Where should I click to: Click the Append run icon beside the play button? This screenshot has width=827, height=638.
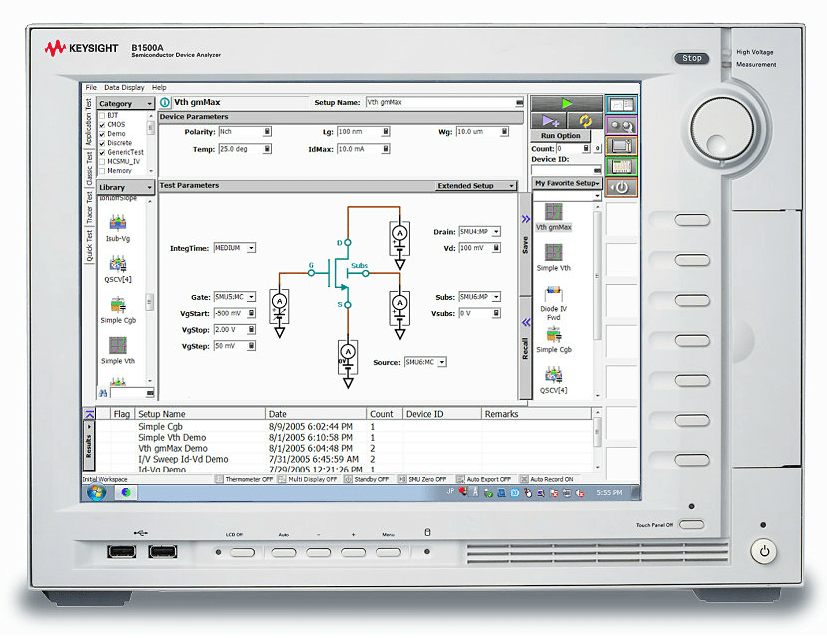(550, 120)
